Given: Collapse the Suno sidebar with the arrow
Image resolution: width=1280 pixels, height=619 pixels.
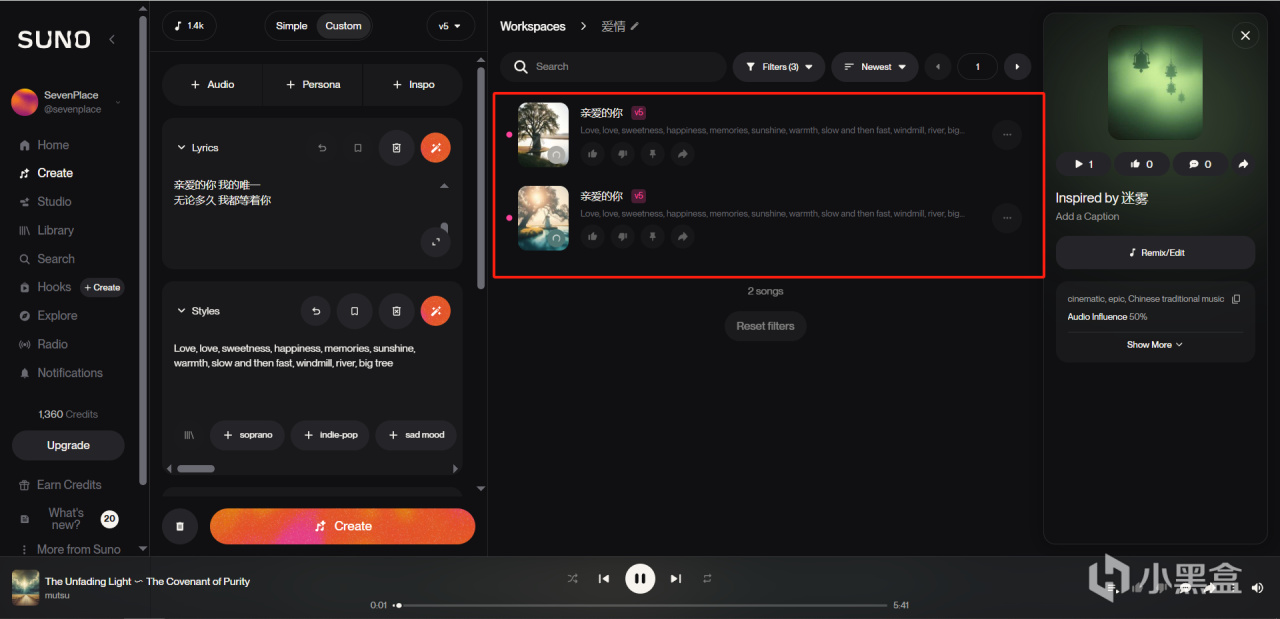Looking at the screenshot, I should (x=112, y=39).
